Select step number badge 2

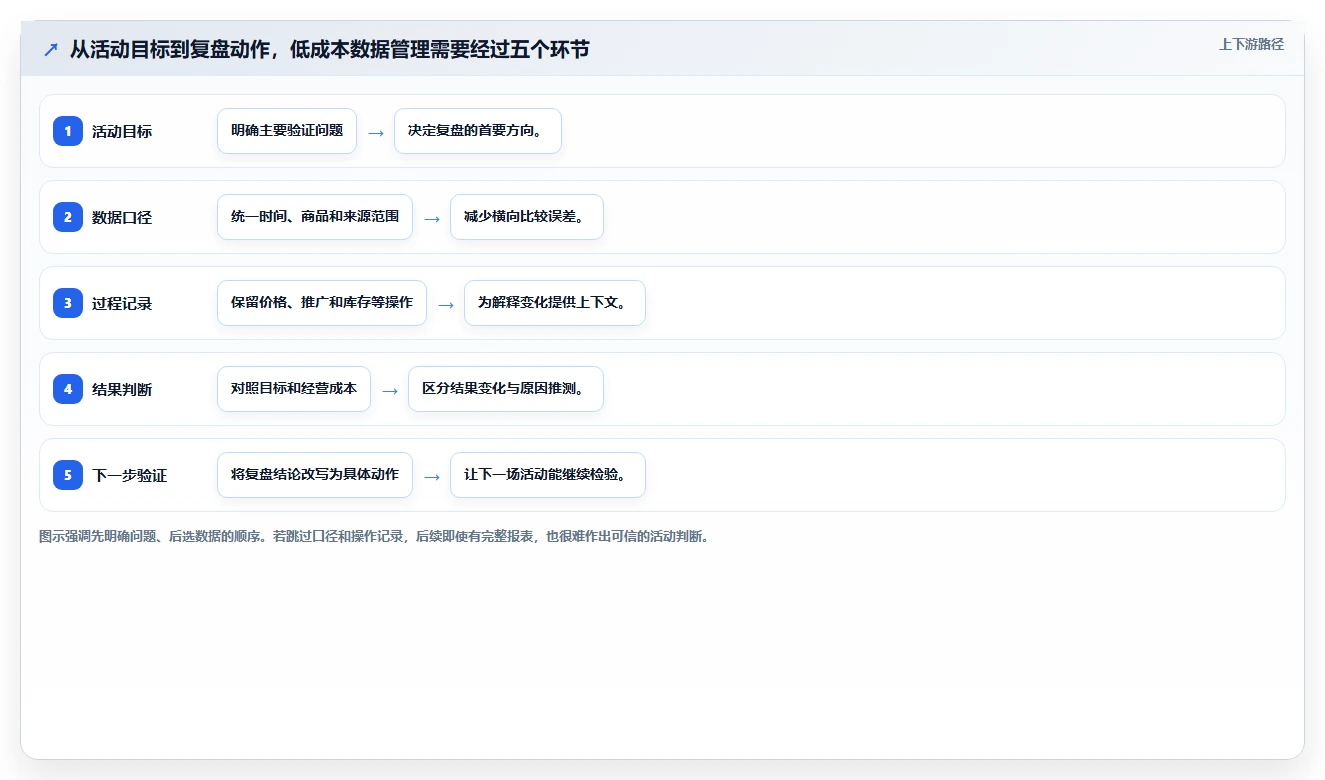click(x=68, y=217)
